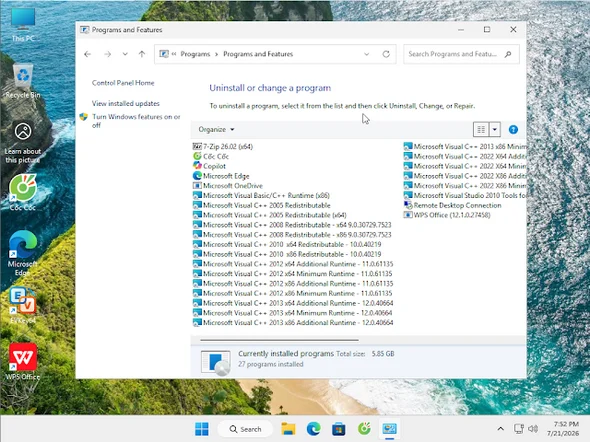Click the search magnifier icon in search box

pos(508,54)
